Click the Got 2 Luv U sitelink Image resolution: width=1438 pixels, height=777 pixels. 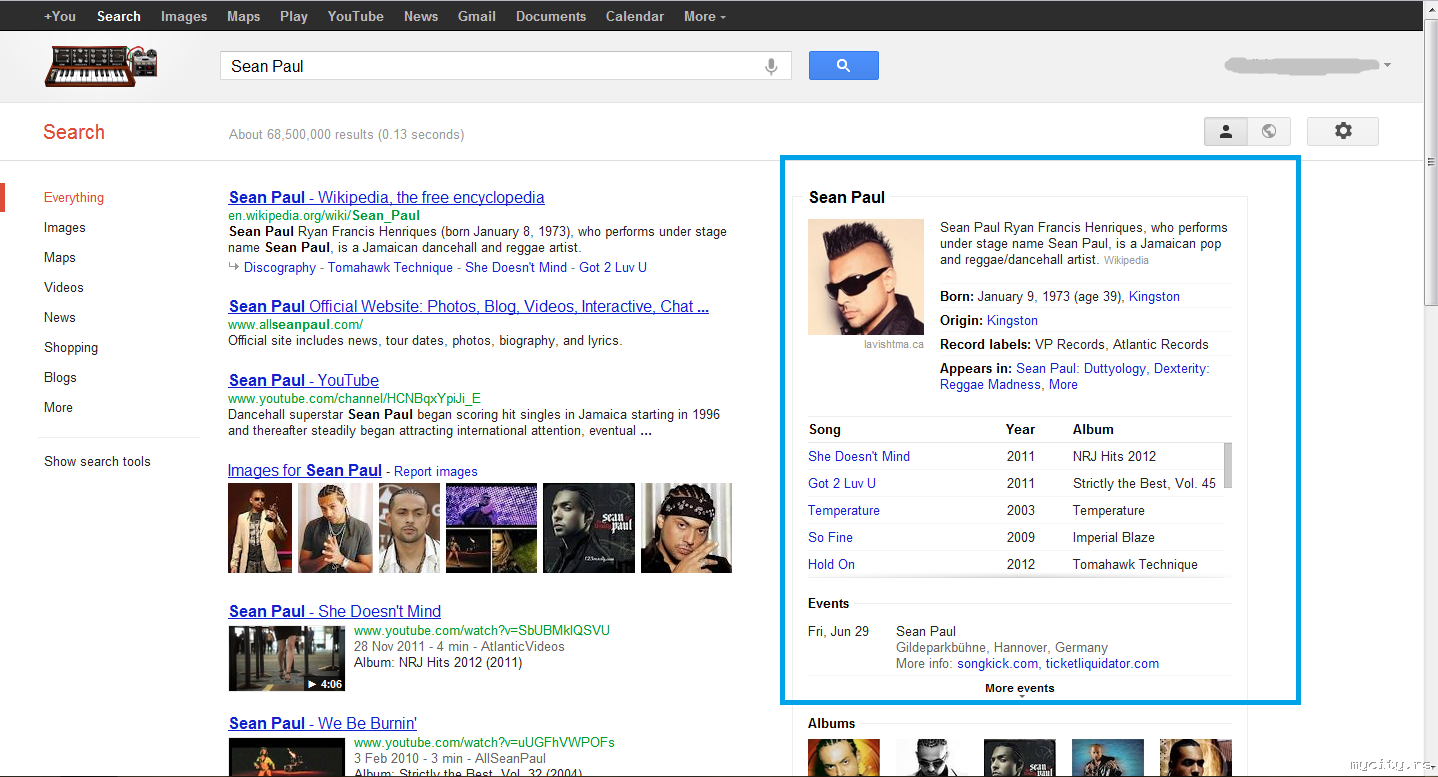[x=613, y=267]
